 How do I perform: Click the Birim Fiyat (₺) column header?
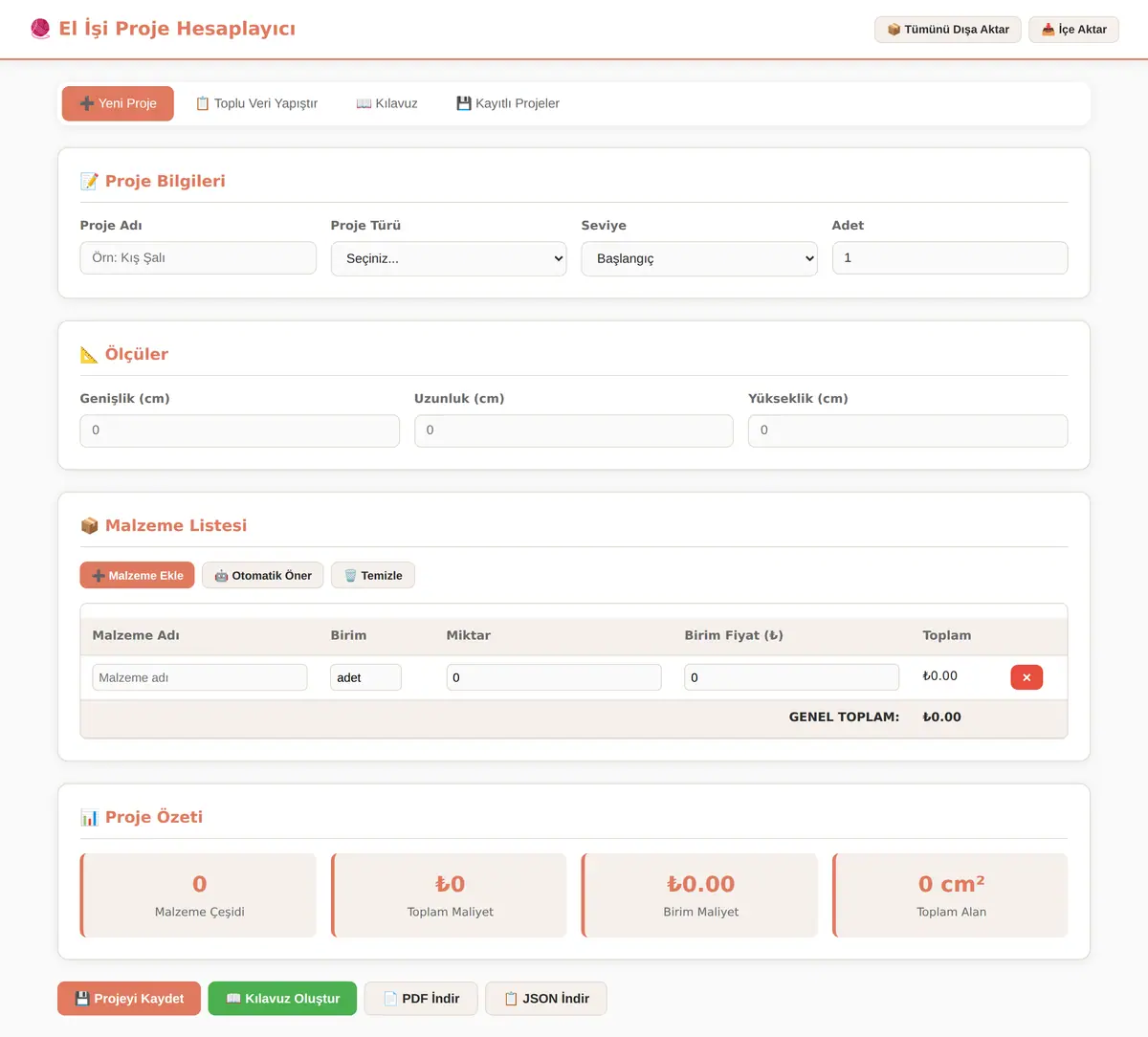(734, 635)
